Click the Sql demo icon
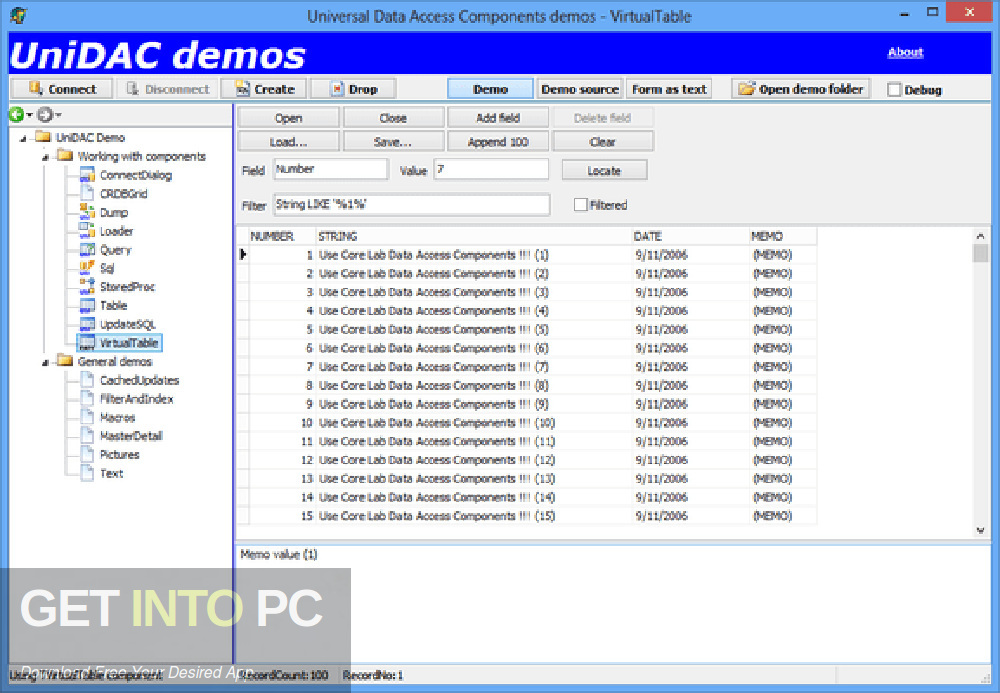This screenshot has width=1000, height=693. (87, 268)
